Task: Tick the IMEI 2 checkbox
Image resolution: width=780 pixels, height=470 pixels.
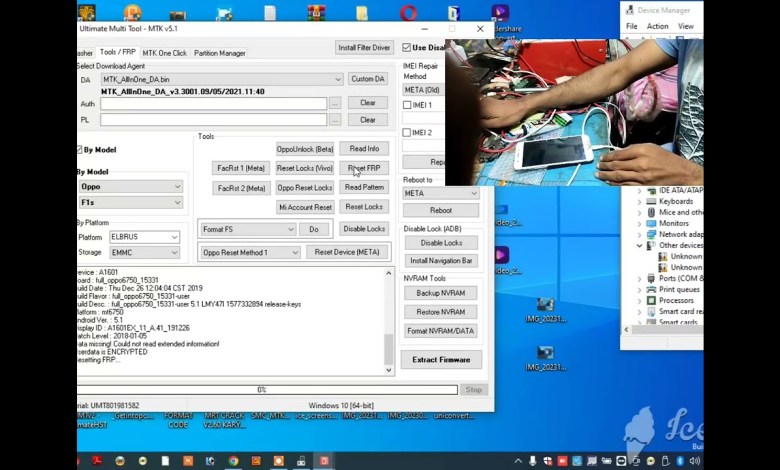Action: (x=407, y=133)
